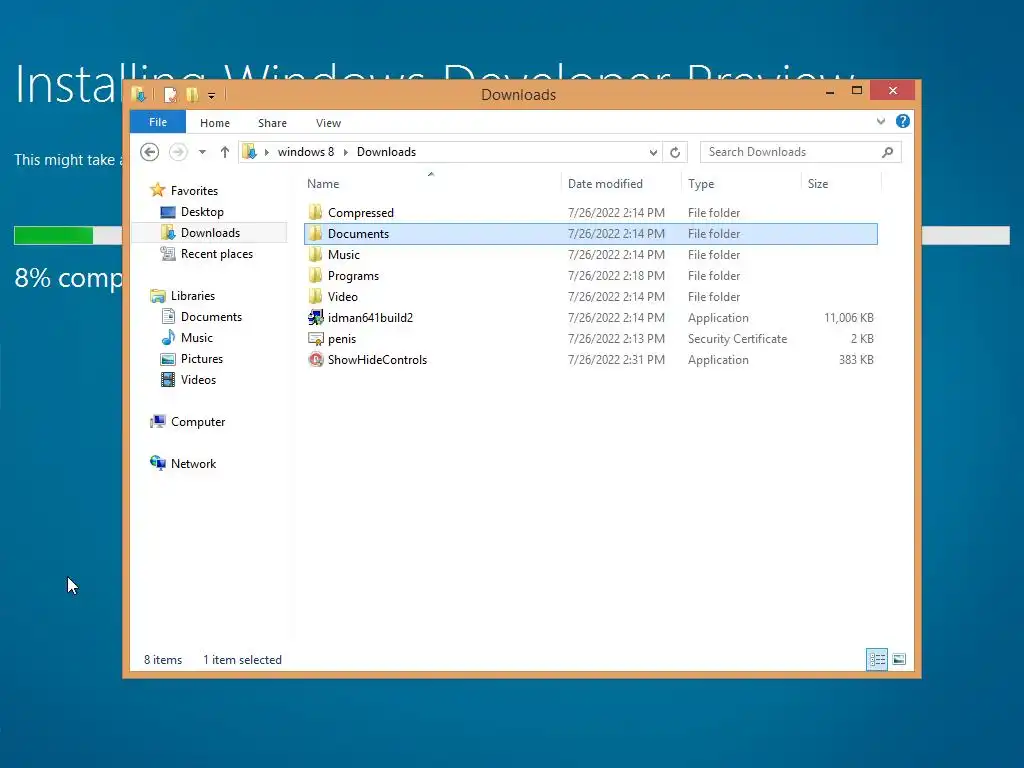The height and width of the screenshot is (768, 1024).
Task: Click the New folder quick access icon
Action: (192, 95)
